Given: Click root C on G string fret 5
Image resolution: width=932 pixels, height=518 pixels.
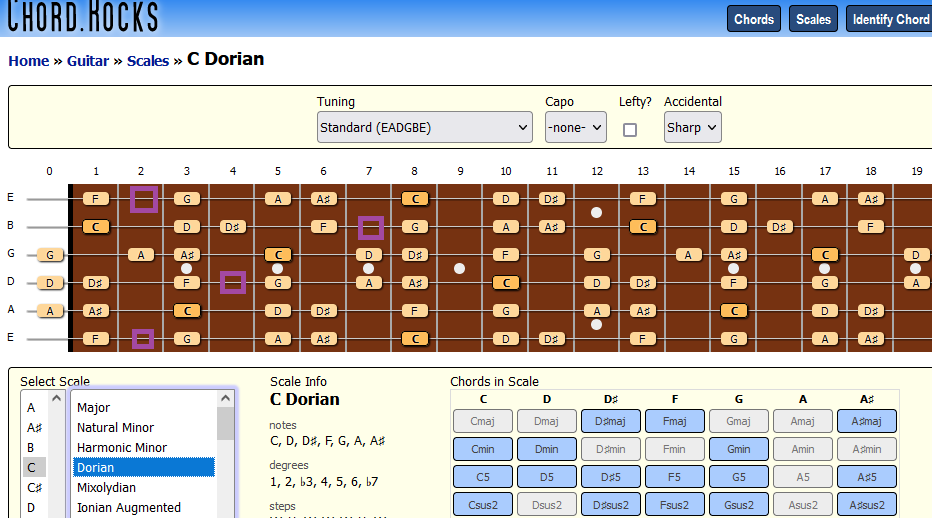Looking at the screenshot, I should tap(278, 255).
